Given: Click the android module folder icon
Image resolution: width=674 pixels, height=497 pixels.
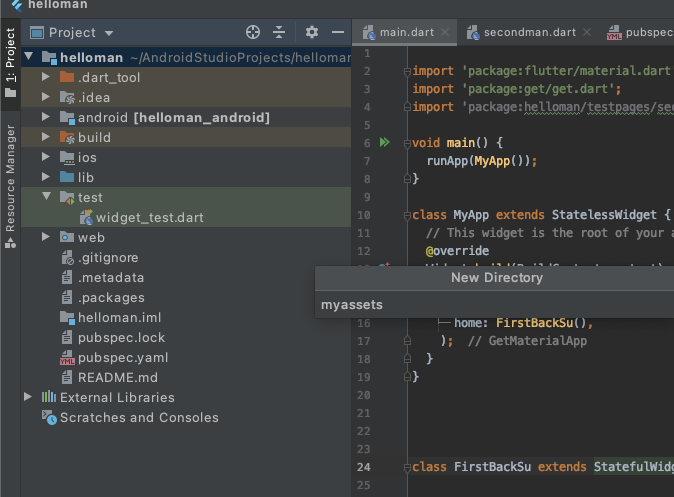Looking at the screenshot, I should tap(67, 117).
